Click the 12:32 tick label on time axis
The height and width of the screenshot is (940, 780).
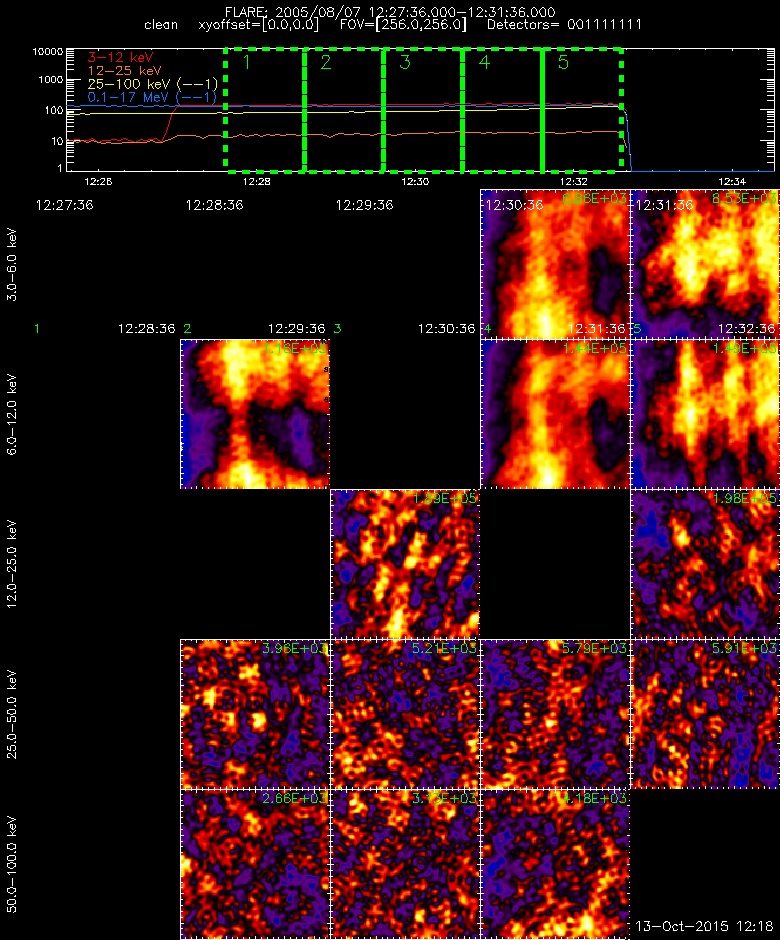pos(573,181)
